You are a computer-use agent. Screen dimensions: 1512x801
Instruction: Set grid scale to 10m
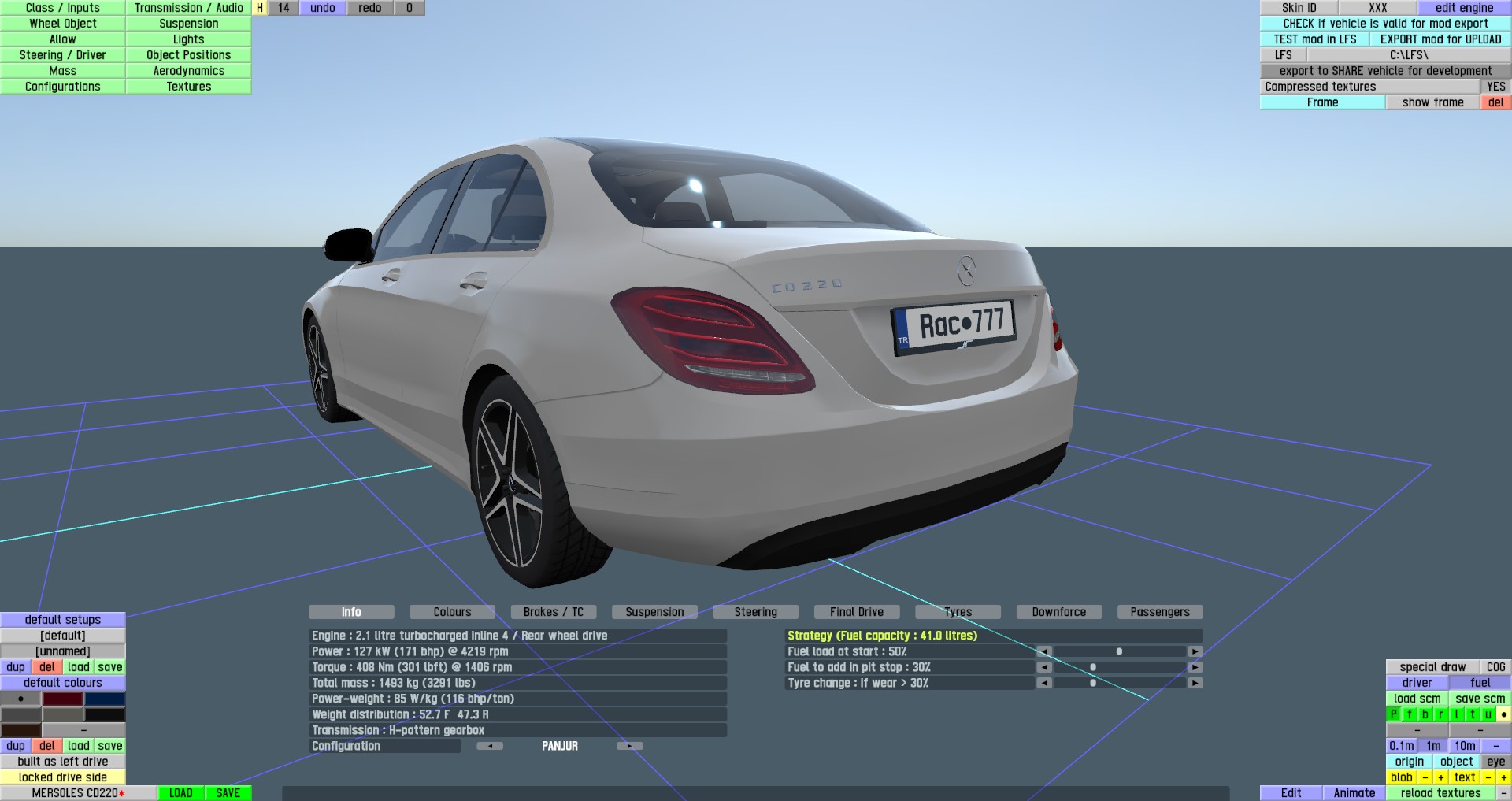pos(1465,746)
